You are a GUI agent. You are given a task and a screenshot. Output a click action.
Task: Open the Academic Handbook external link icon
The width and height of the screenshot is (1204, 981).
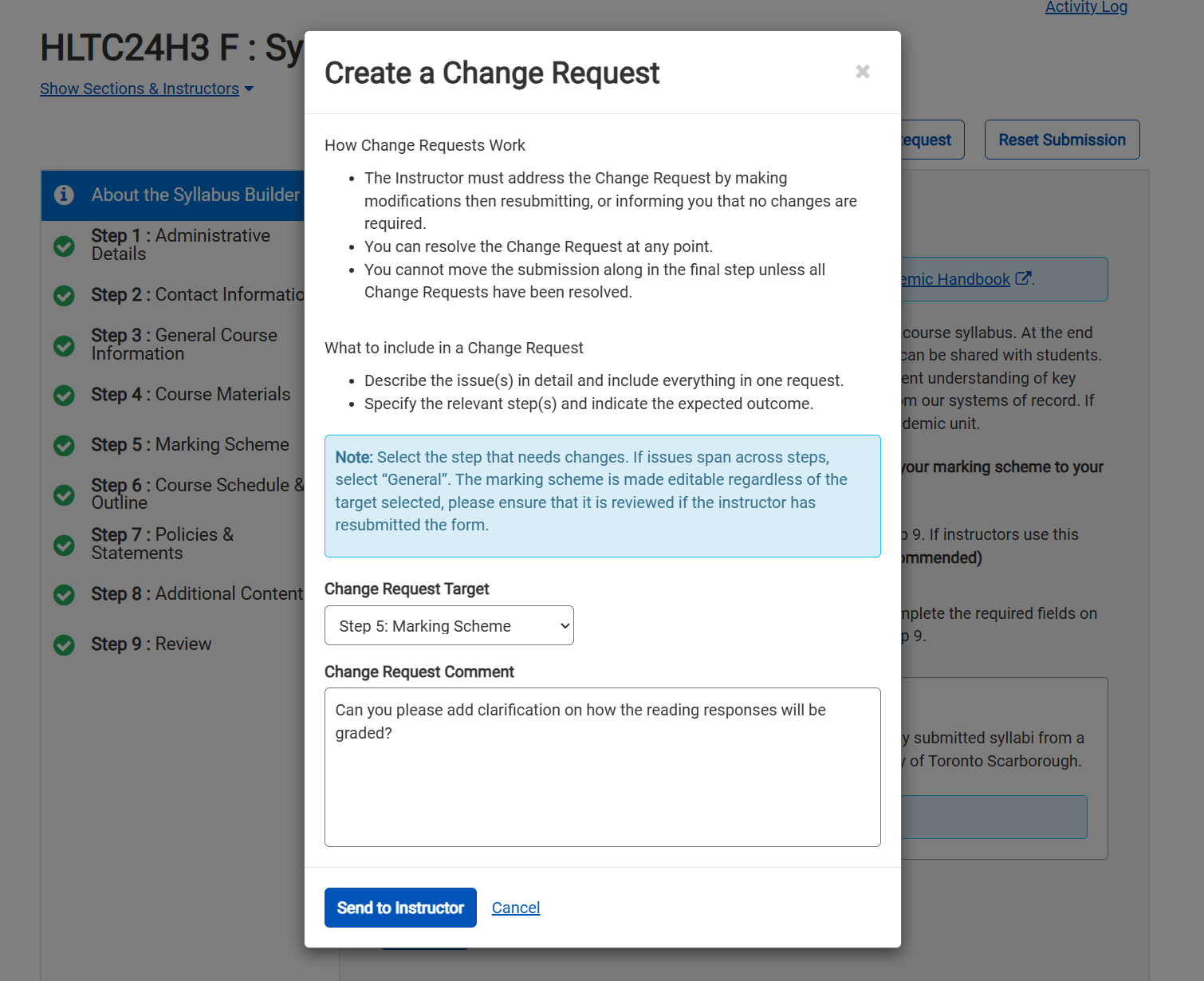pos(1024,278)
